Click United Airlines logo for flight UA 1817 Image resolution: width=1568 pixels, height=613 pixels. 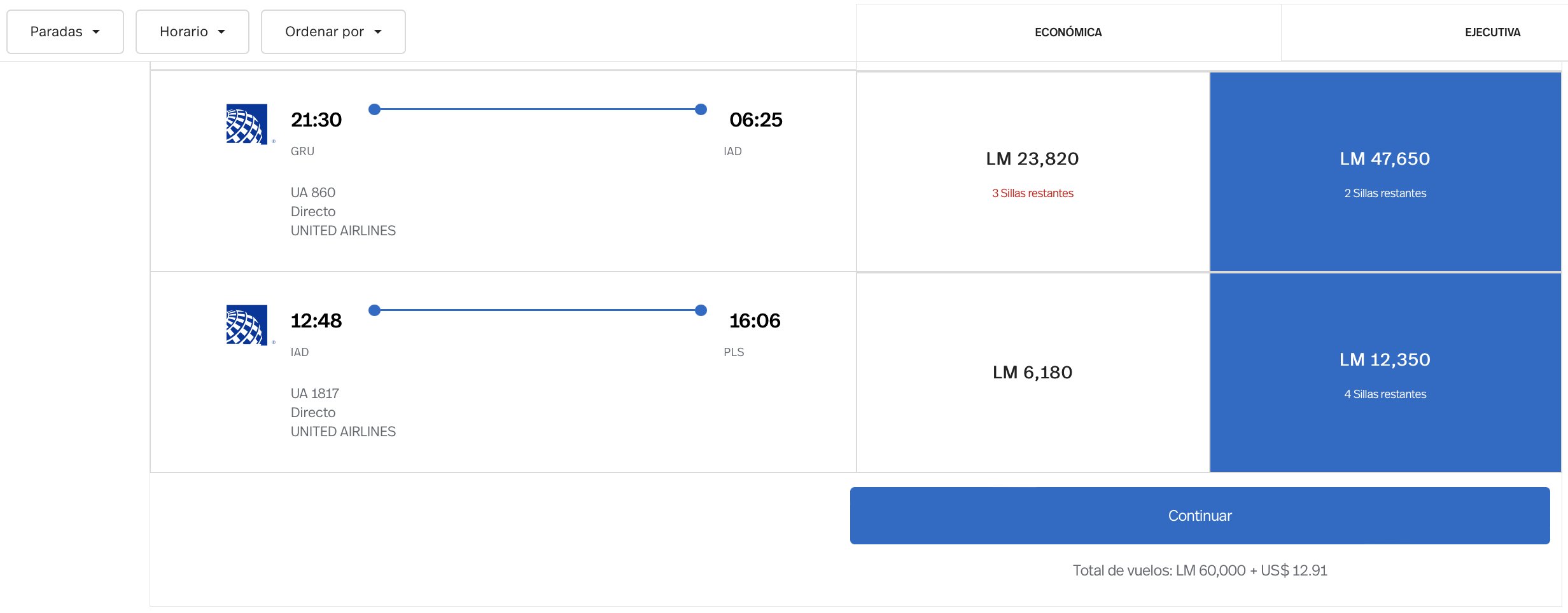click(x=247, y=325)
